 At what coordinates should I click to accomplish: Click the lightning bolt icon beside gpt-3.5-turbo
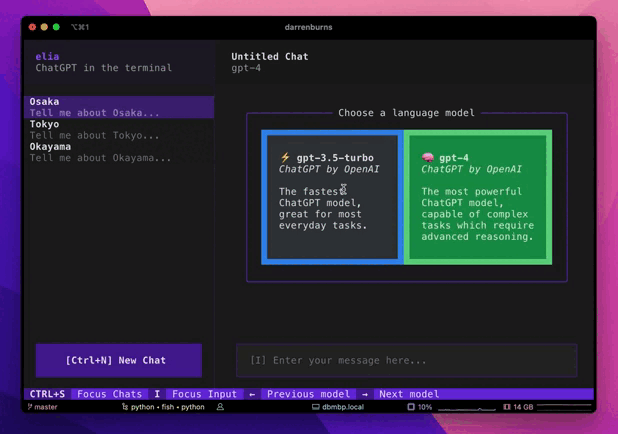coord(285,158)
